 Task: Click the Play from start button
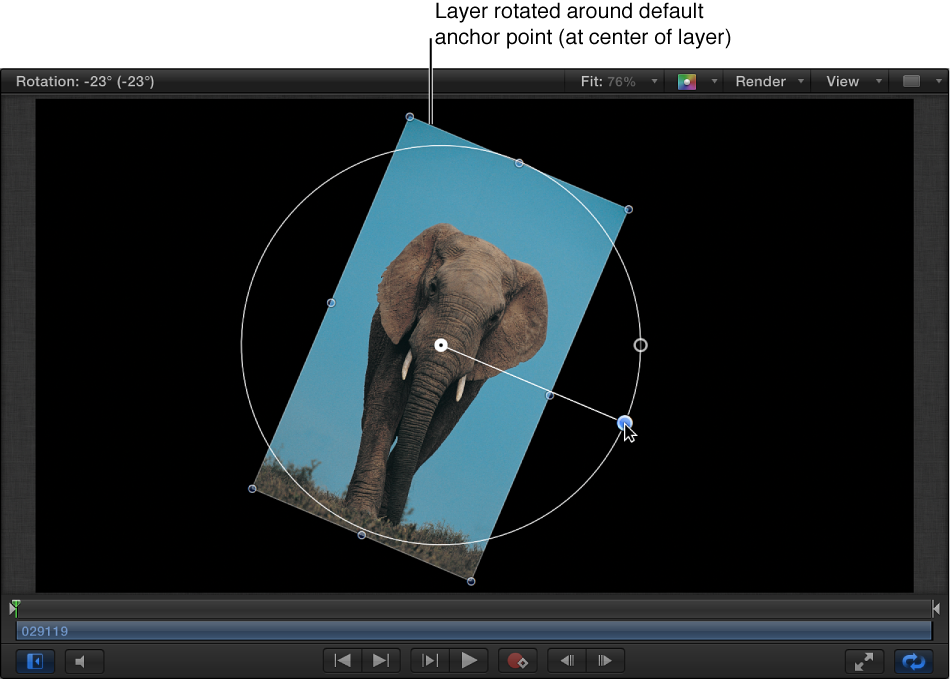[x=430, y=660]
